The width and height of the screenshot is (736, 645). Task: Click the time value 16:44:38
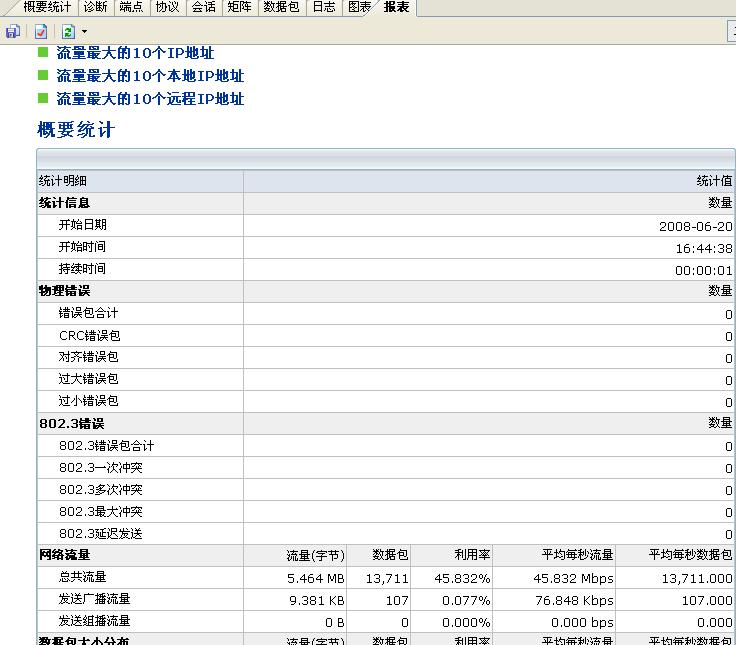704,249
